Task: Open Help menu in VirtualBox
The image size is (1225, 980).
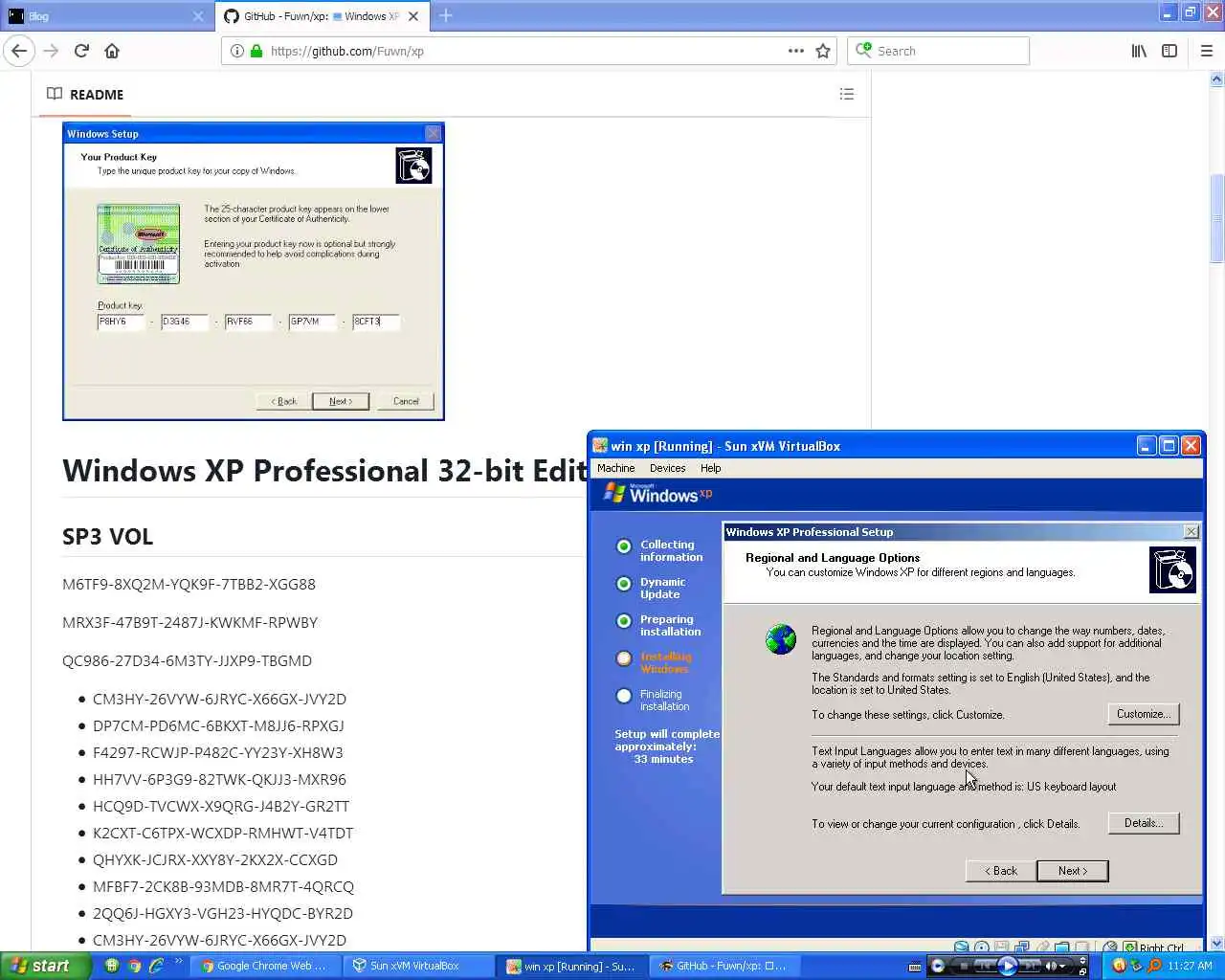Action: click(x=710, y=468)
